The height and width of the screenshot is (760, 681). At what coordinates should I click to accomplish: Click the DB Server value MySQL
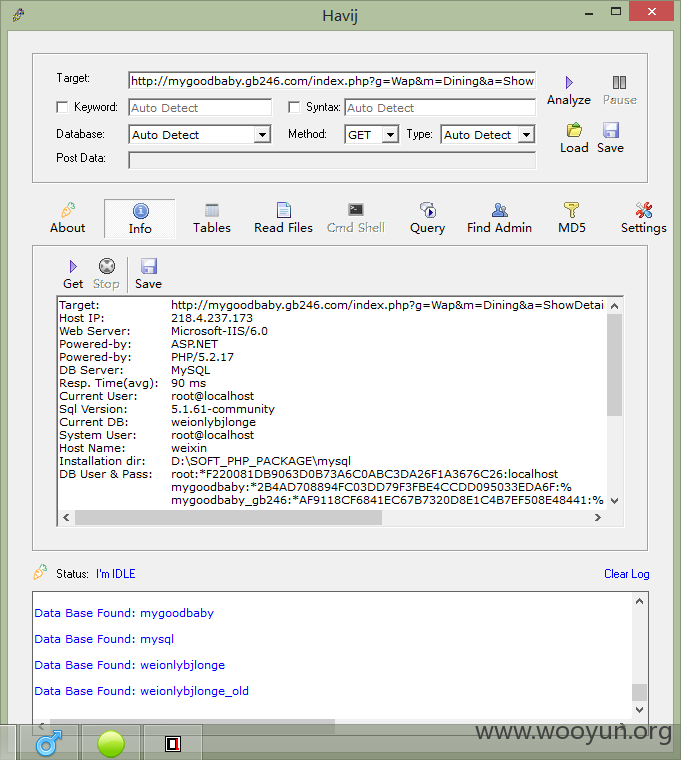pyautogui.click(x=190, y=370)
